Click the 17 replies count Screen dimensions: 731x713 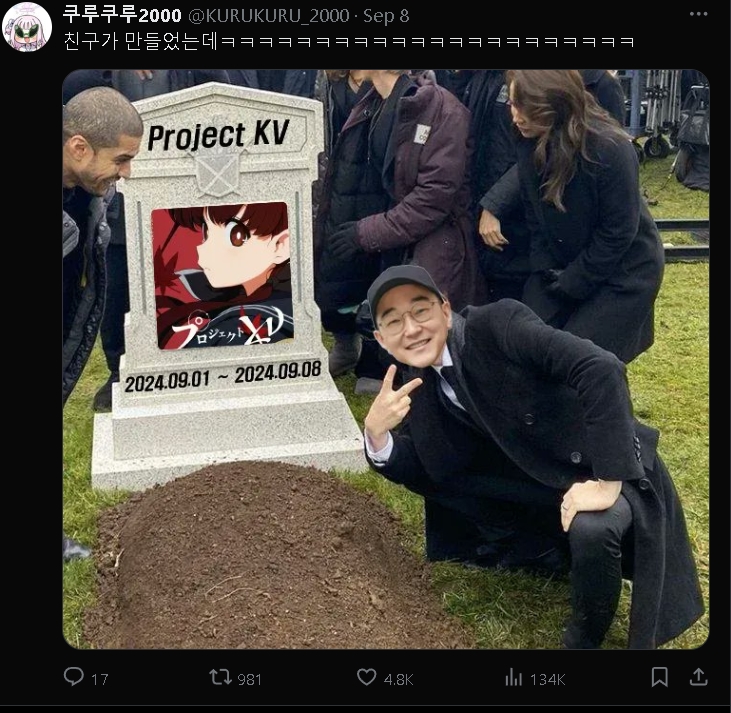(100, 679)
